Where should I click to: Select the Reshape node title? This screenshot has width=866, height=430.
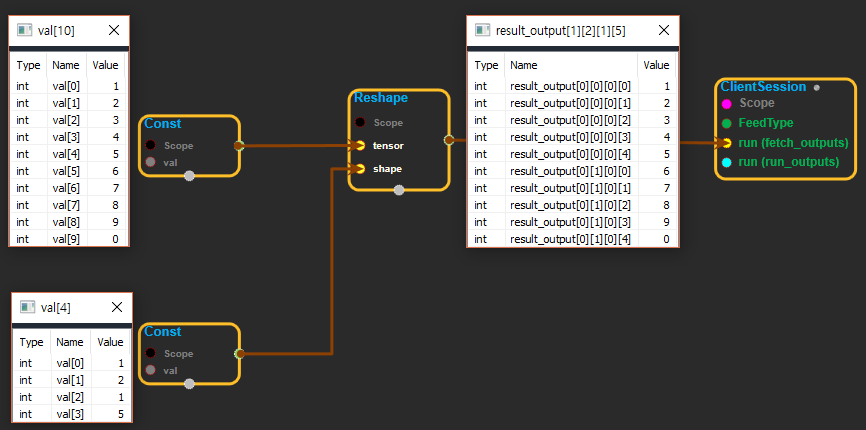(x=380, y=99)
